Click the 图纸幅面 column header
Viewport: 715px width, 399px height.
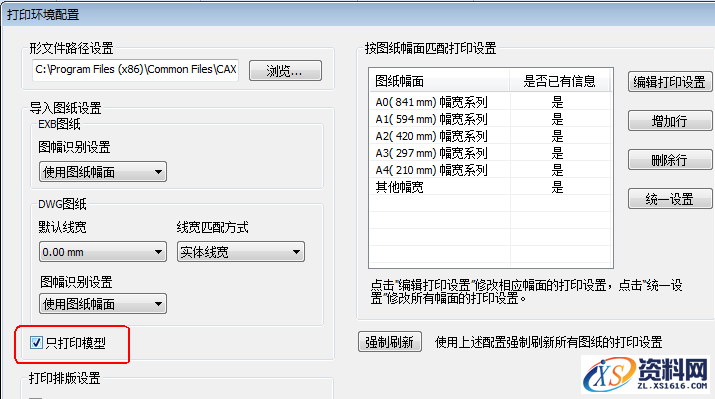[x=440, y=81]
